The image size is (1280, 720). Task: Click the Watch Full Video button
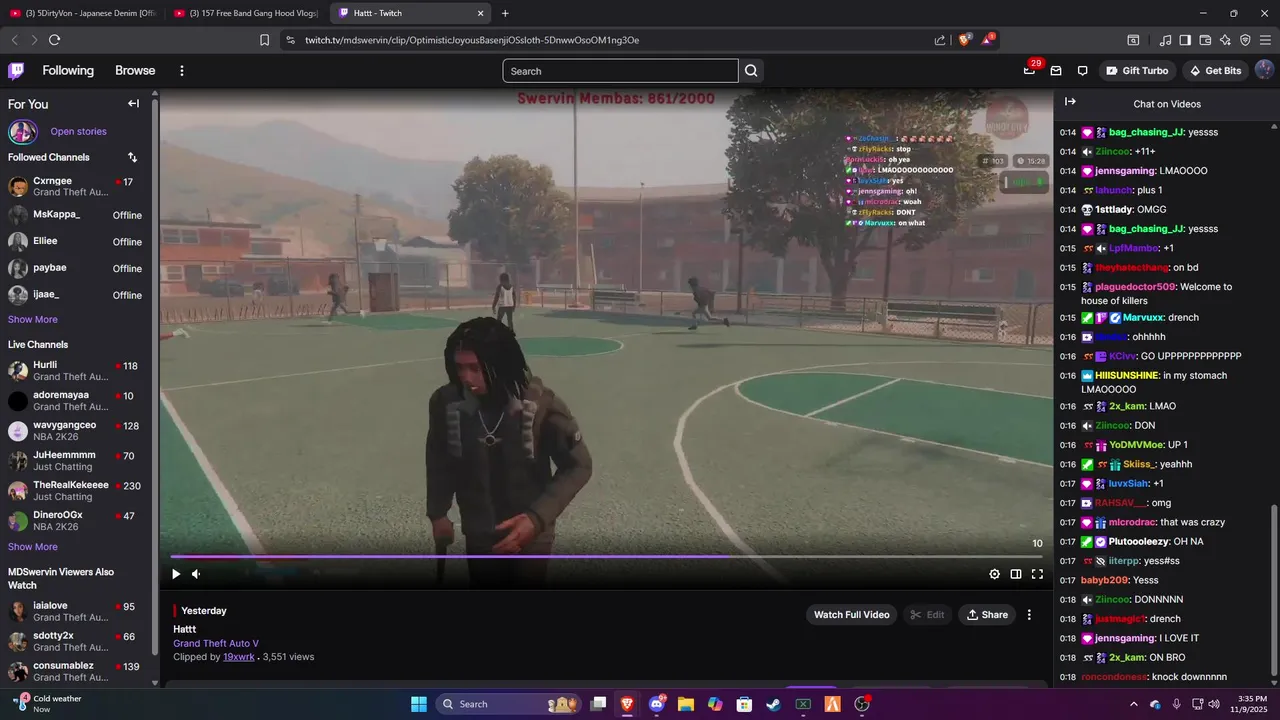click(x=851, y=615)
